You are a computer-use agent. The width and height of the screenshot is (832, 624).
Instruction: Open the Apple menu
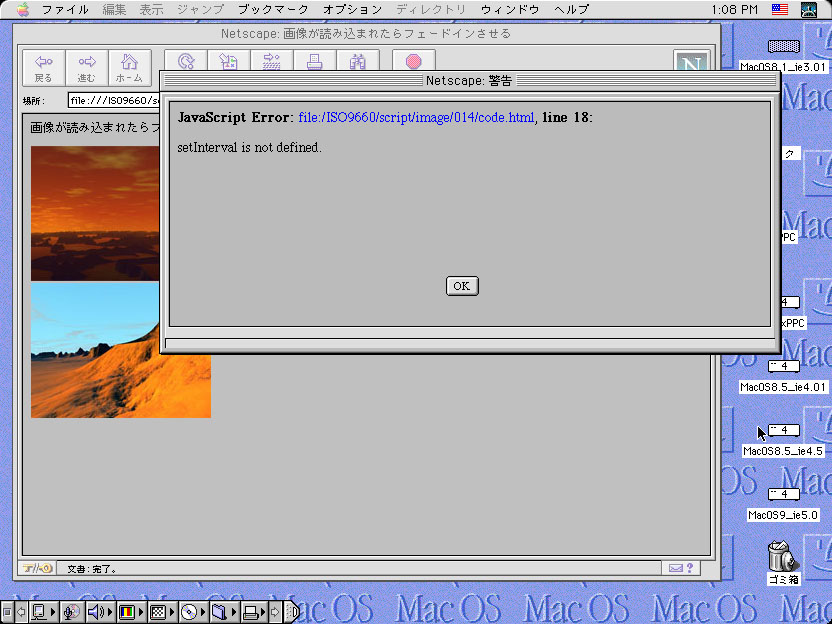(23, 10)
